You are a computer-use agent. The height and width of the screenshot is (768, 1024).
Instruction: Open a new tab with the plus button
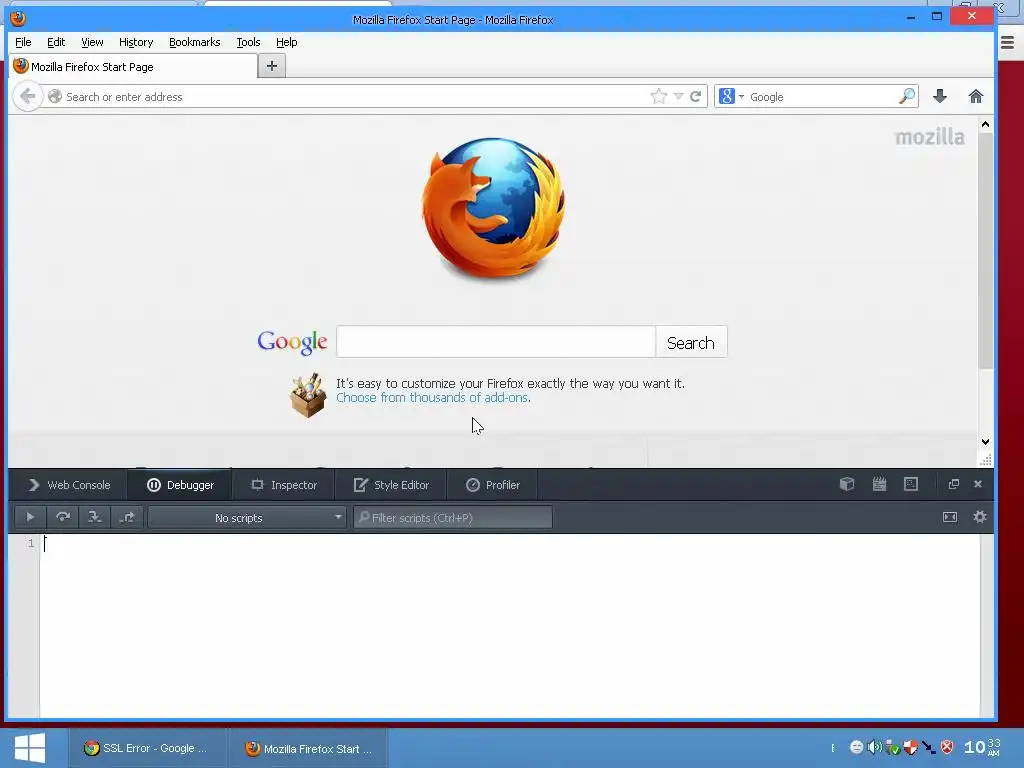tap(272, 66)
